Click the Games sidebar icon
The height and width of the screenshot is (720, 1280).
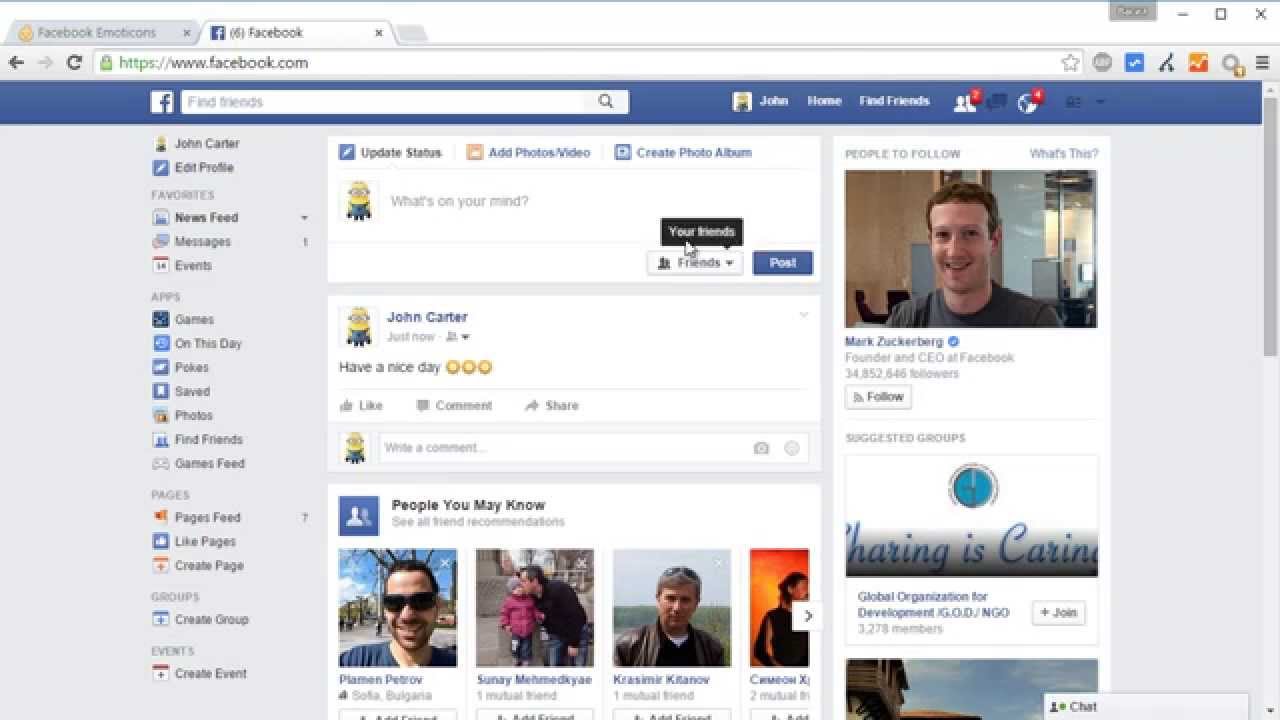coord(160,319)
